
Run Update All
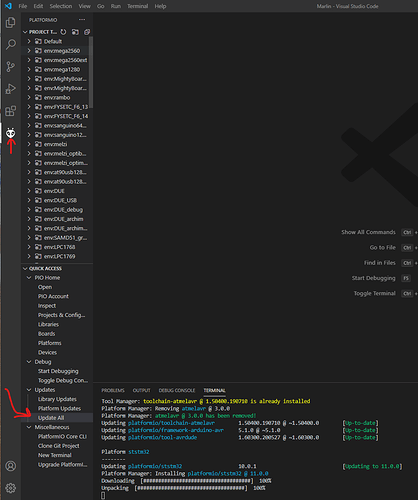tap(51, 418)
